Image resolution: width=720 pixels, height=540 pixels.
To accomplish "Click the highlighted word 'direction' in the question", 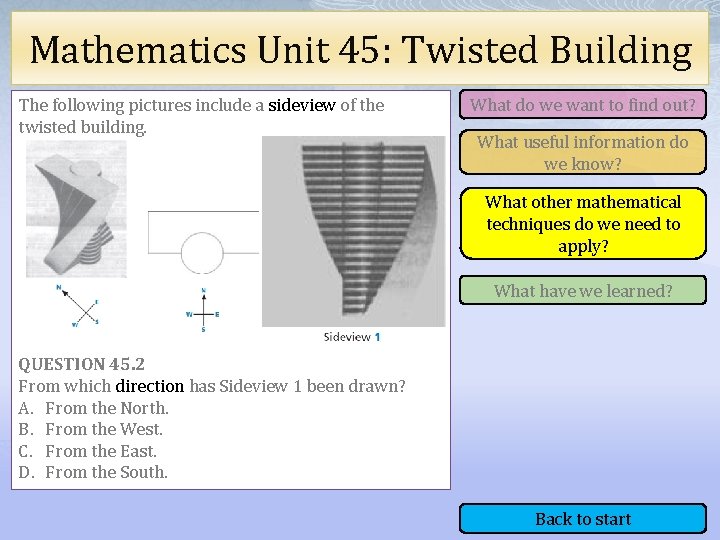I will (x=150, y=386).
